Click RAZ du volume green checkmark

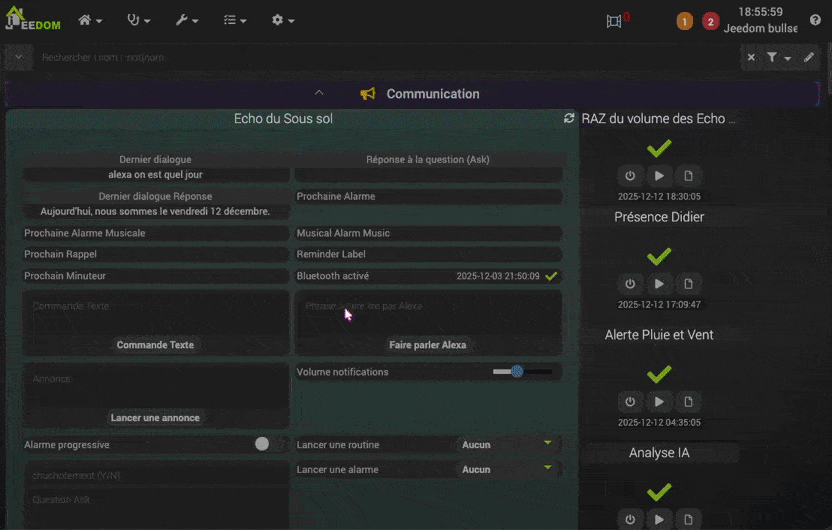coord(659,148)
